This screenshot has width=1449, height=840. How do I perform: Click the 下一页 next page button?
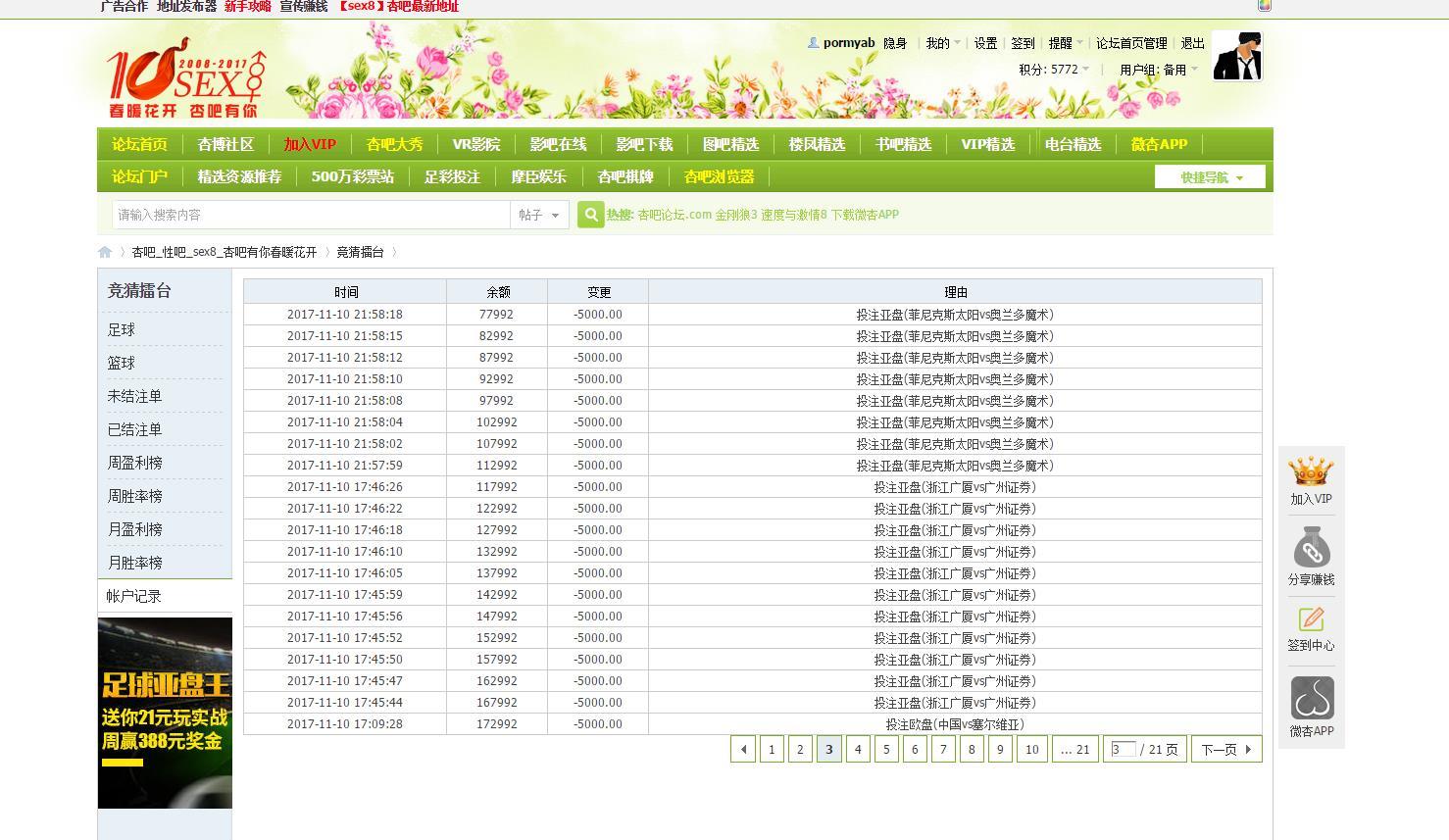[1225, 750]
